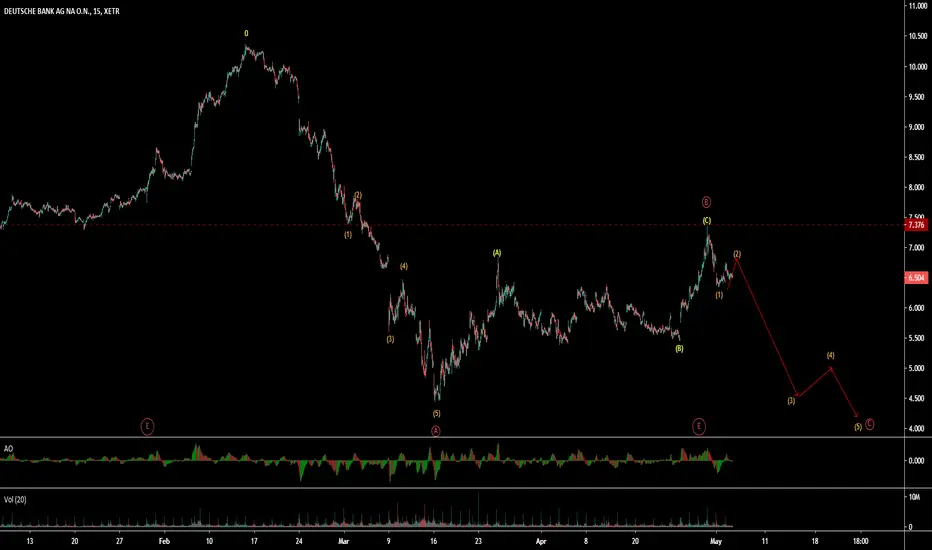Click the 27 date label on the time axis
This screenshot has width=932, height=550.
coord(119,542)
